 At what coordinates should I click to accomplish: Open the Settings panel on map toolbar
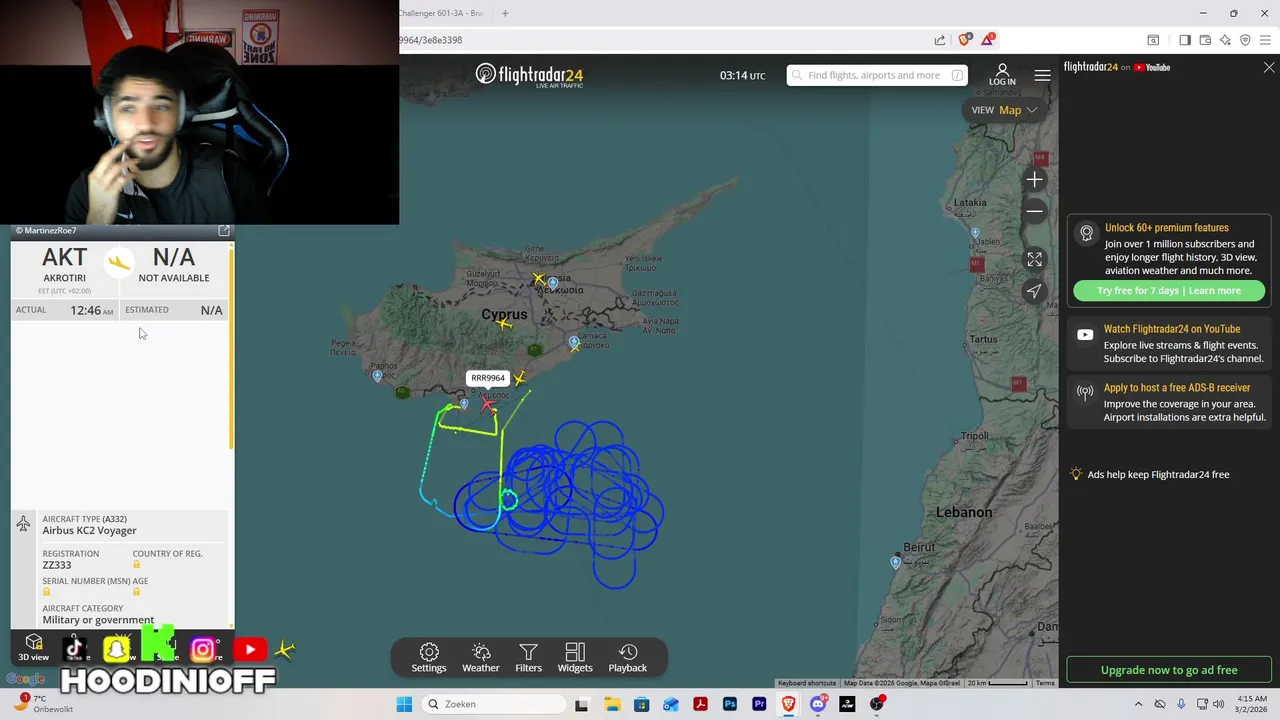429,658
